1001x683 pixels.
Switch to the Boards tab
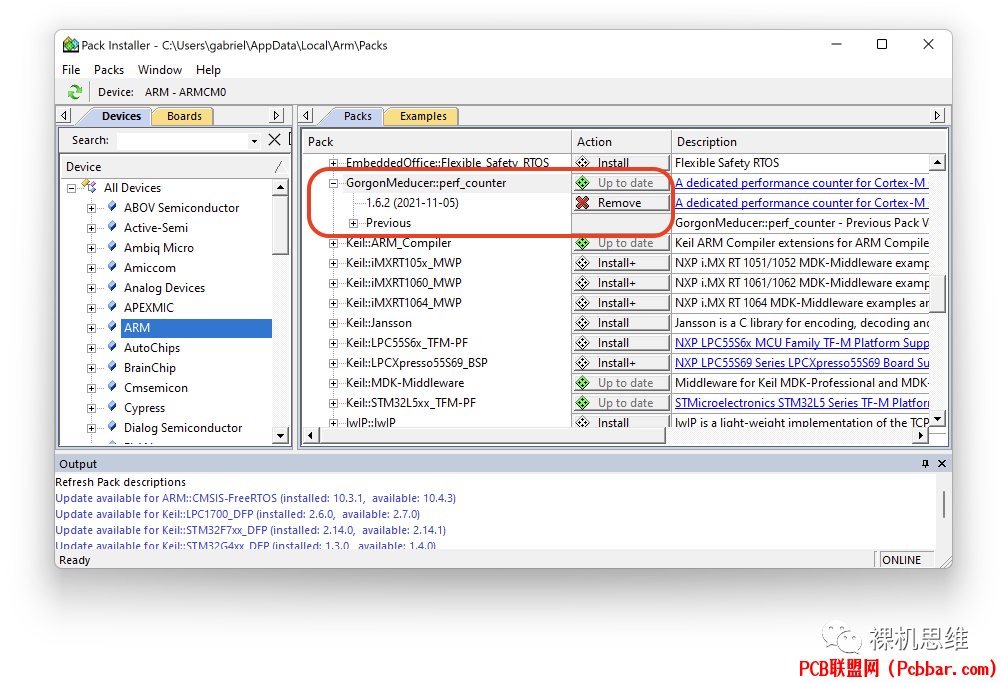click(x=184, y=116)
